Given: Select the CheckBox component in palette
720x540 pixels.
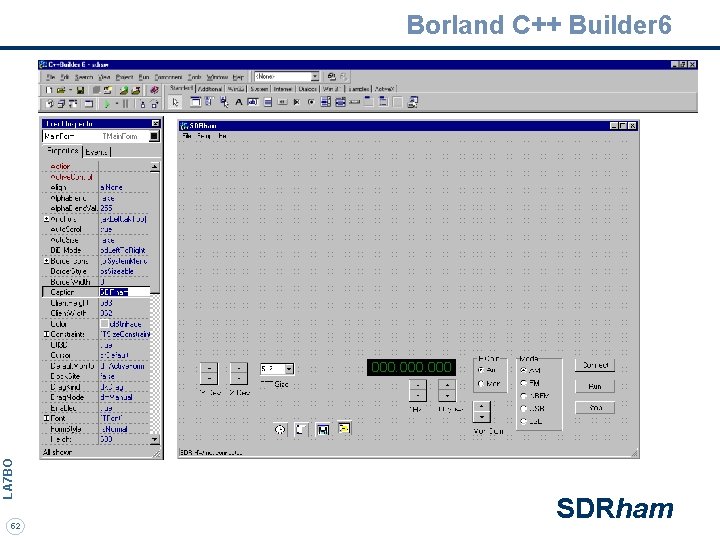Looking at the screenshot, I should pyautogui.click(x=297, y=102).
